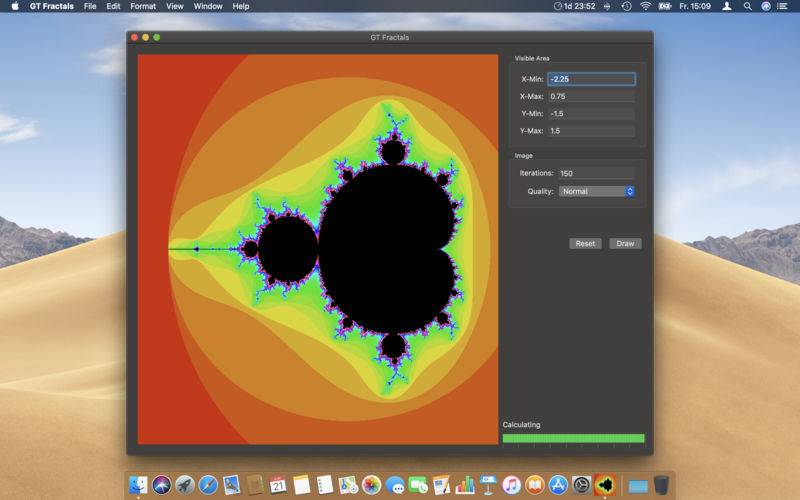
Task: Open the Window menu
Action: coord(208,6)
